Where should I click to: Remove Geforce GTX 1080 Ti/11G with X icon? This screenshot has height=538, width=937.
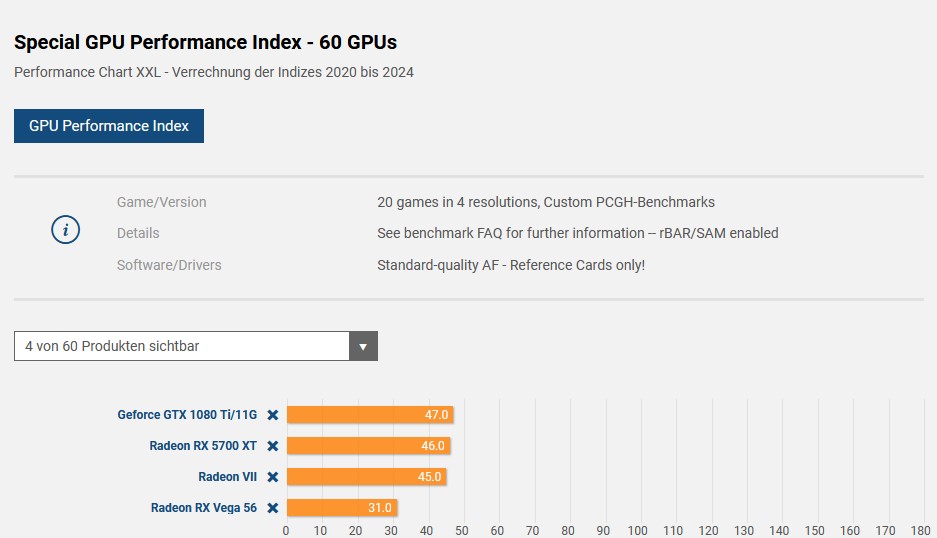pos(272,415)
